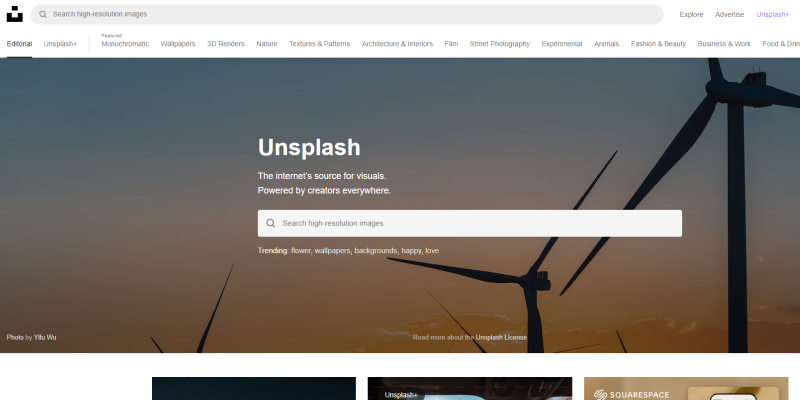Open the Wallpapers category
The height and width of the screenshot is (400, 800).
(178, 44)
